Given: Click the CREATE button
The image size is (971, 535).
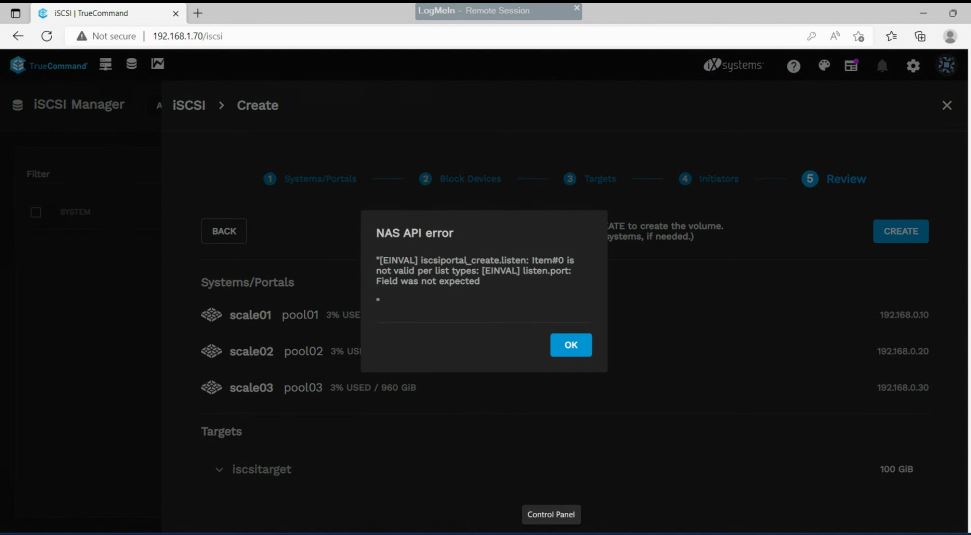Looking at the screenshot, I should click(x=900, y=231).
